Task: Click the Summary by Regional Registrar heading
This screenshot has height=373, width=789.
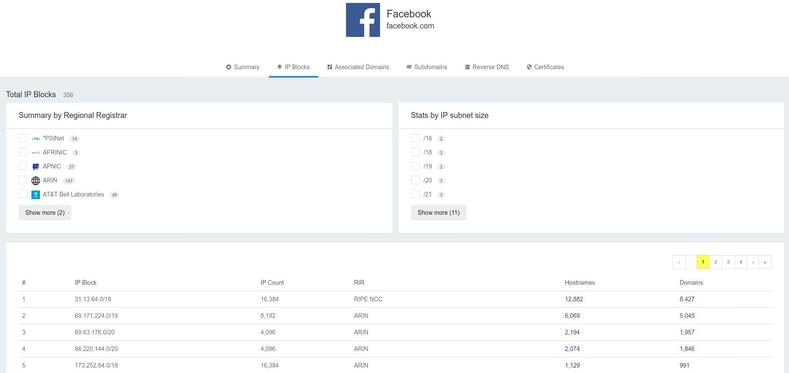Action: pos(73,115)
